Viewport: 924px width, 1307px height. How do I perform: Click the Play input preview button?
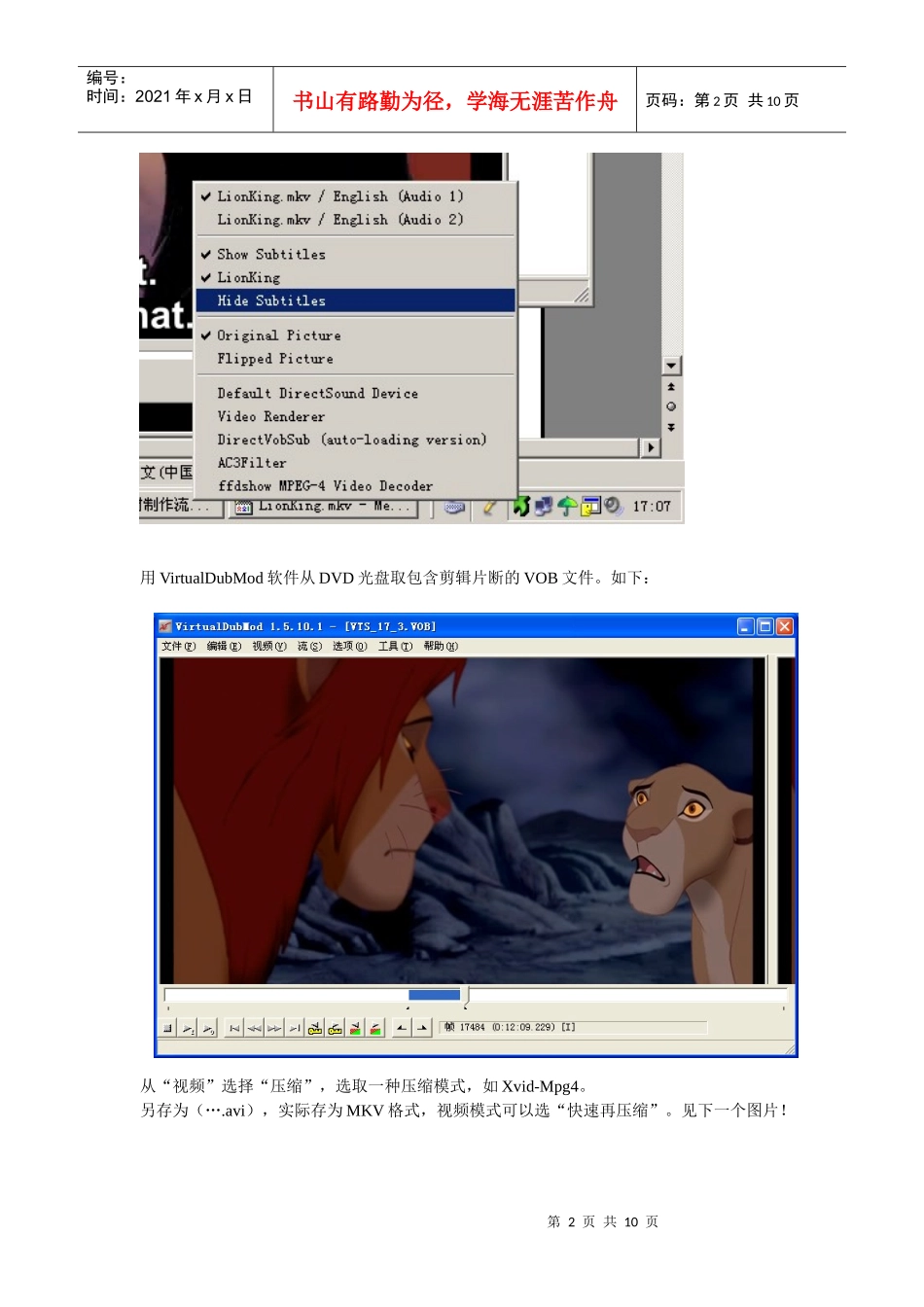tap(188, 1028)
